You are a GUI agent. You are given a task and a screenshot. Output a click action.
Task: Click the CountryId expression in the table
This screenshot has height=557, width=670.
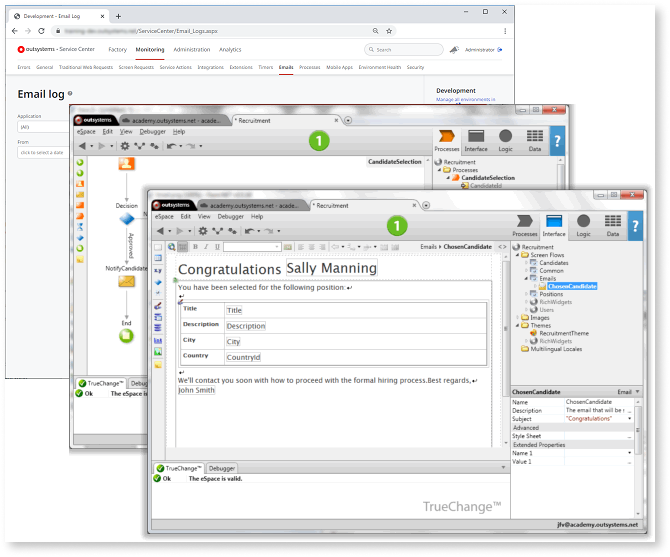point(243,357)
